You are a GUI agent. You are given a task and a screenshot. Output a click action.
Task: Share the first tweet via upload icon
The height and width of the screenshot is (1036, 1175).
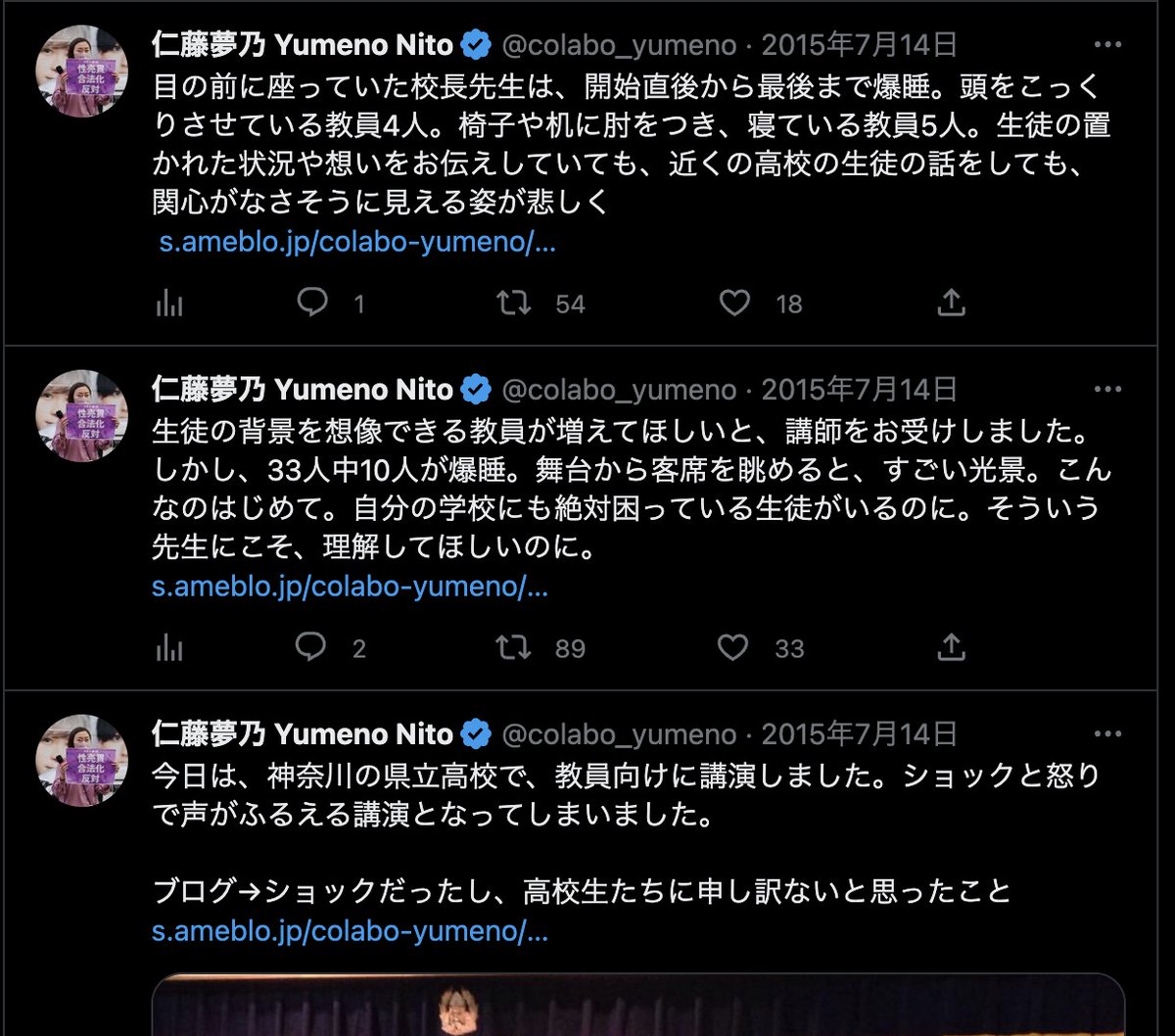(951, 304)
